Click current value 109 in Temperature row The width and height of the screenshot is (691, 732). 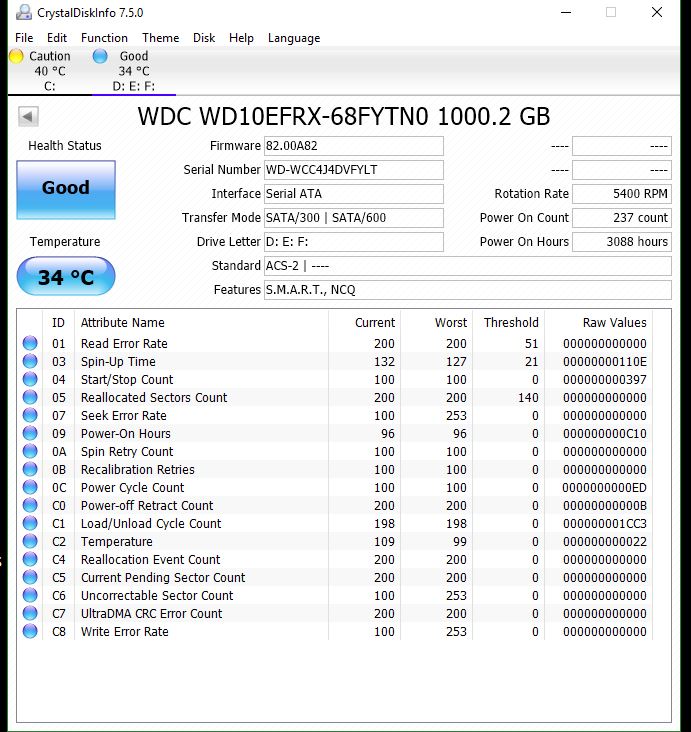[384, 542]
